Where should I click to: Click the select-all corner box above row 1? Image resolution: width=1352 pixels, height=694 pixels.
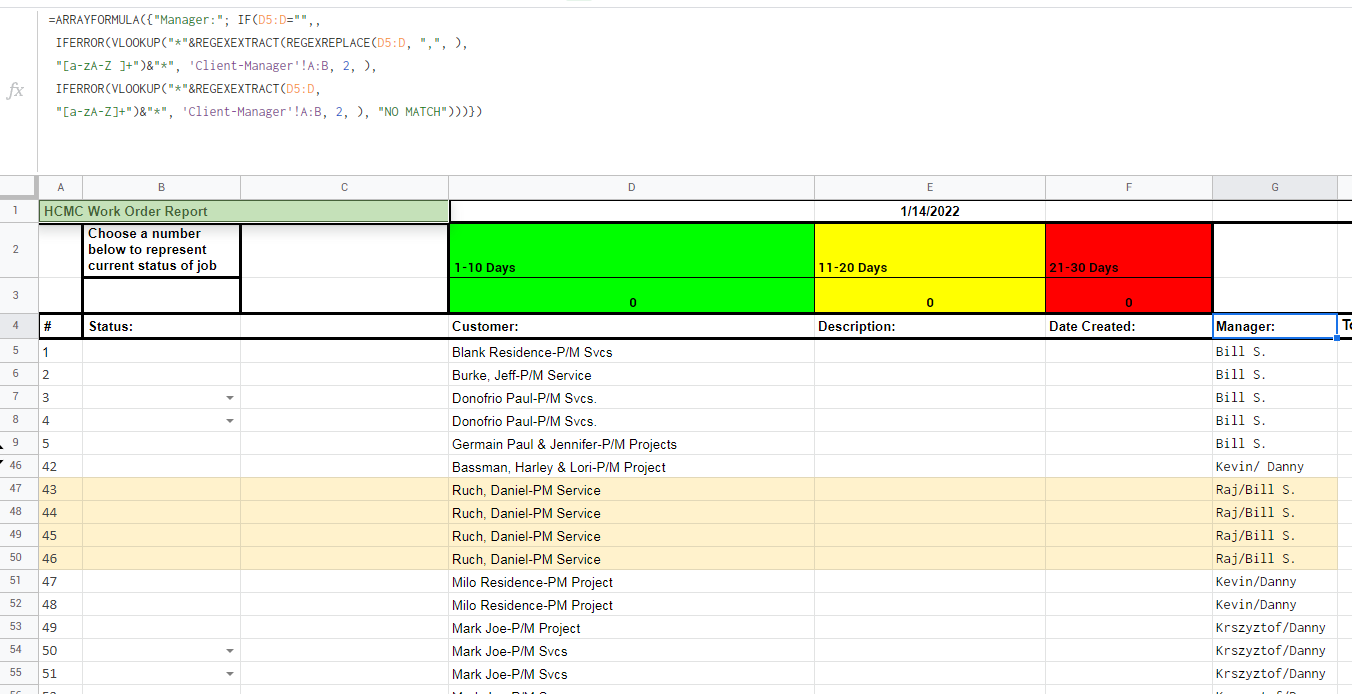point(19,187)
